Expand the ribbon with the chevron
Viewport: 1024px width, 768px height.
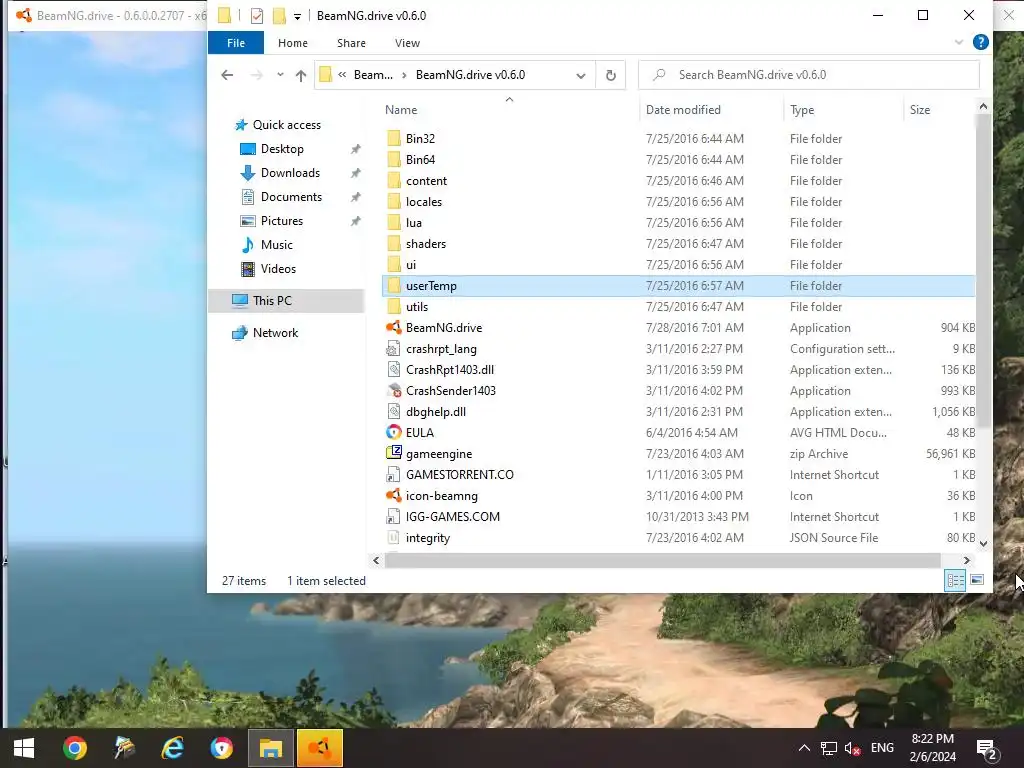click(958, 42)
